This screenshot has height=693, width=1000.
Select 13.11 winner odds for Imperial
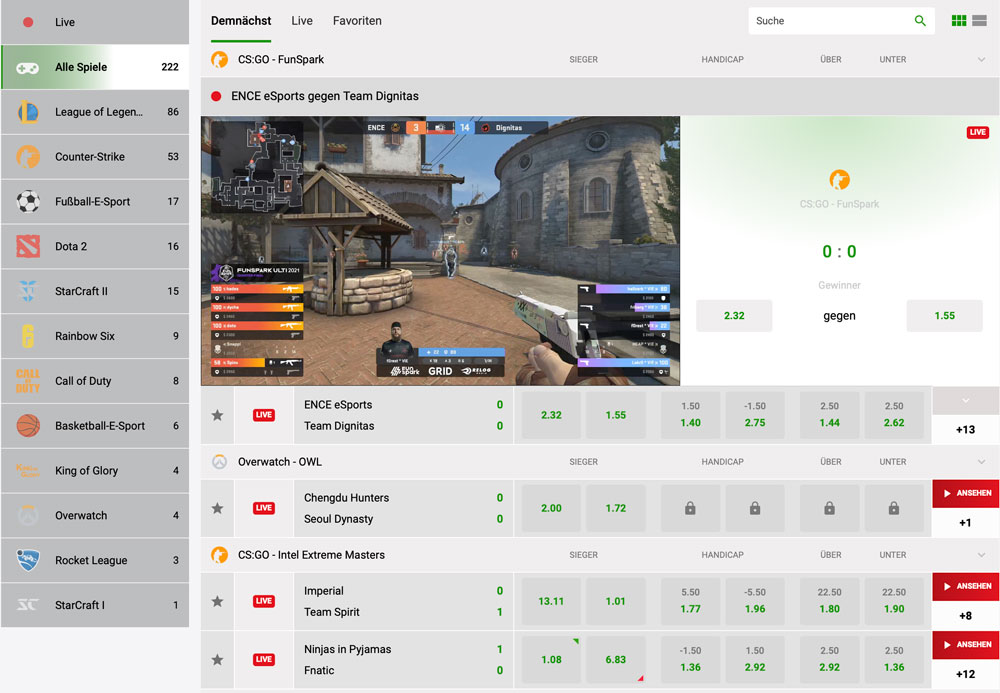(x=551, y=601)
